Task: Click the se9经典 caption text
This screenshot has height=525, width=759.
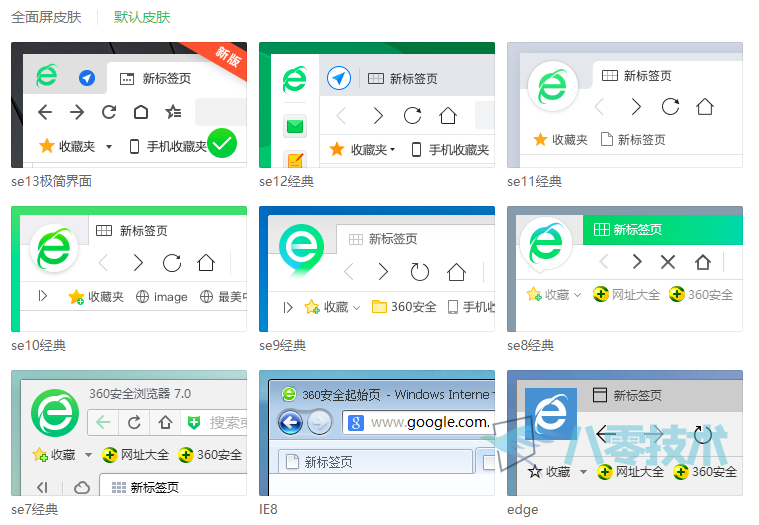Action: point(282,345)
